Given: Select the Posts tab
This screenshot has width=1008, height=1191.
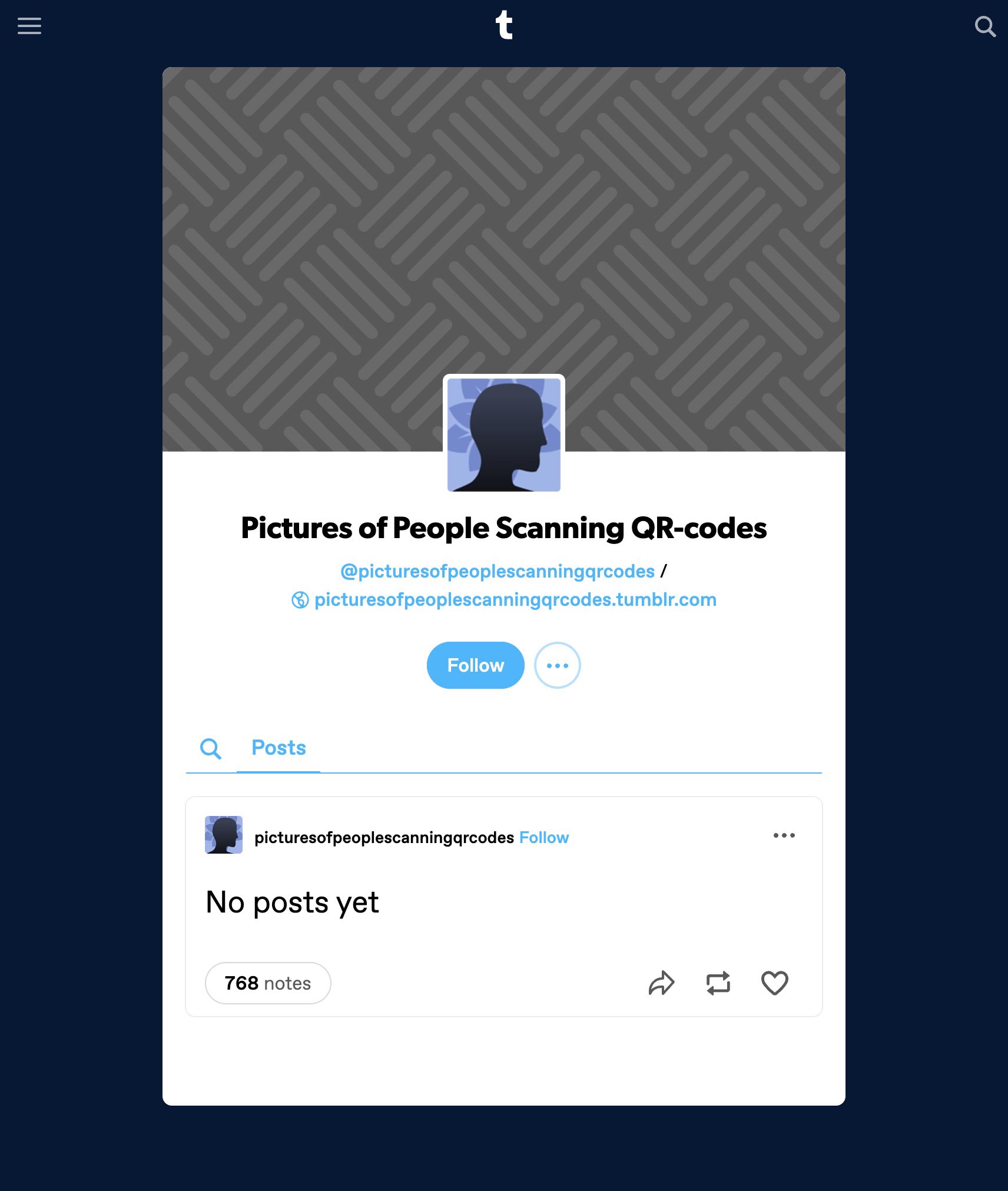Looking at the screenshot, I should tap(278, 748).
